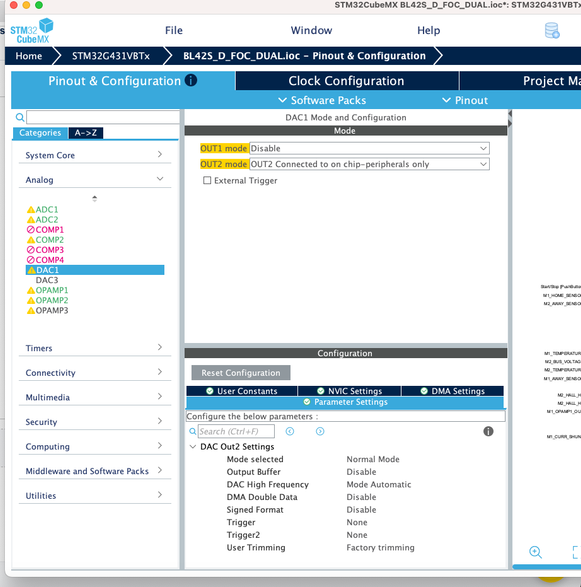Click the magnifier icon by the category search

[20, 118]
